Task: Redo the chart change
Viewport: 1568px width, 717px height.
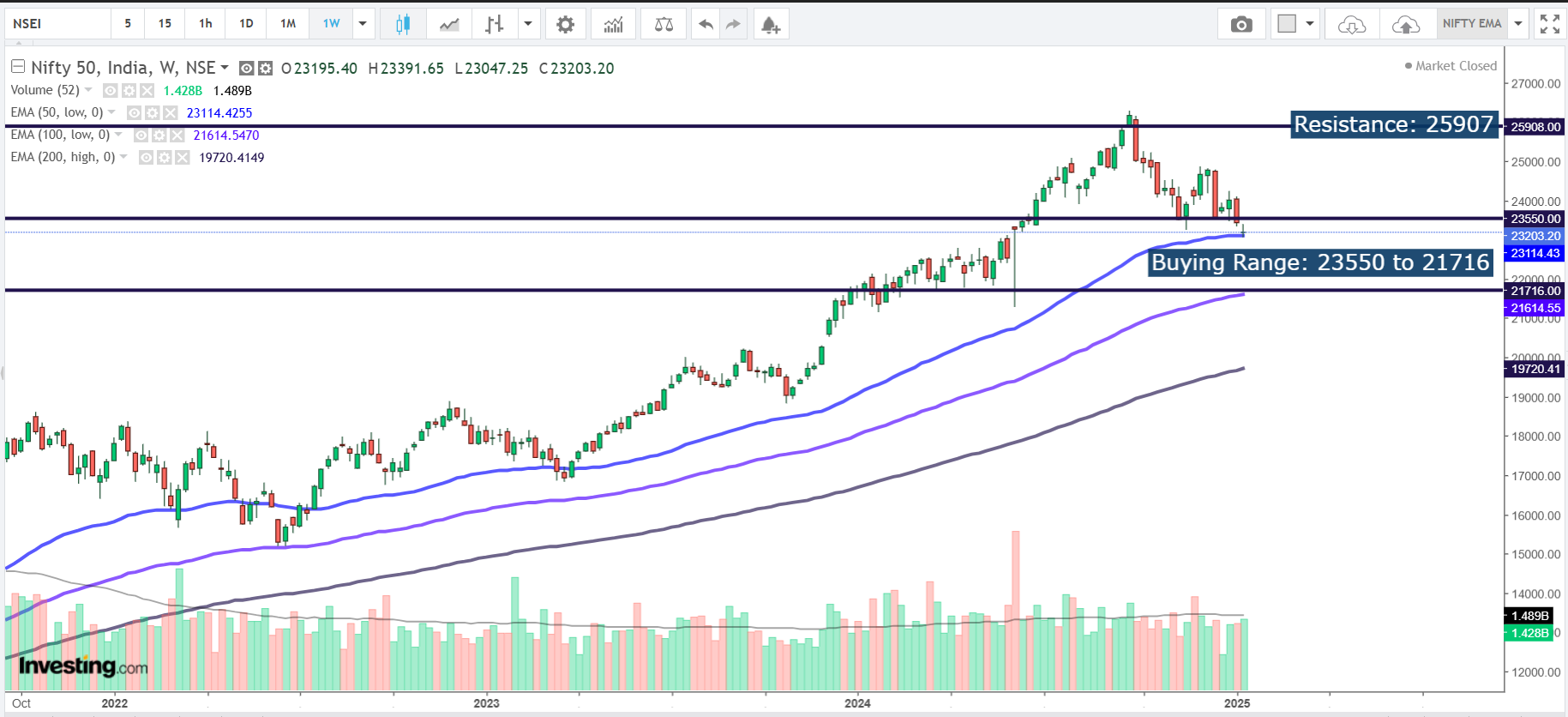Action: point(733,24)
